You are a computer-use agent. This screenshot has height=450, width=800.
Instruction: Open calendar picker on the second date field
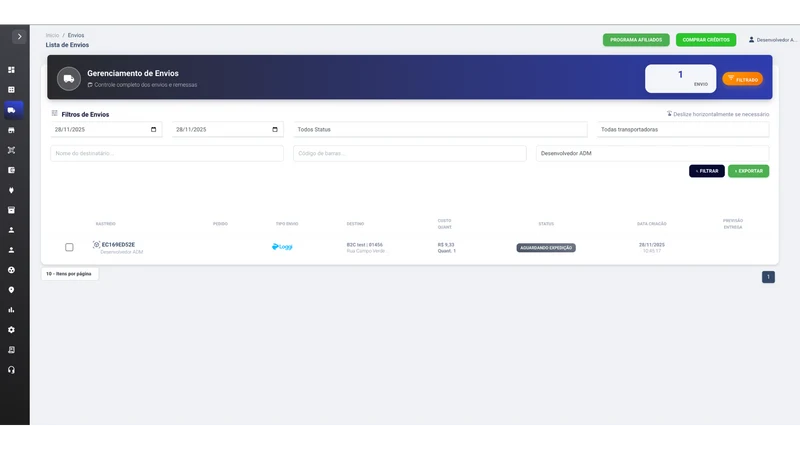[275, 130]
